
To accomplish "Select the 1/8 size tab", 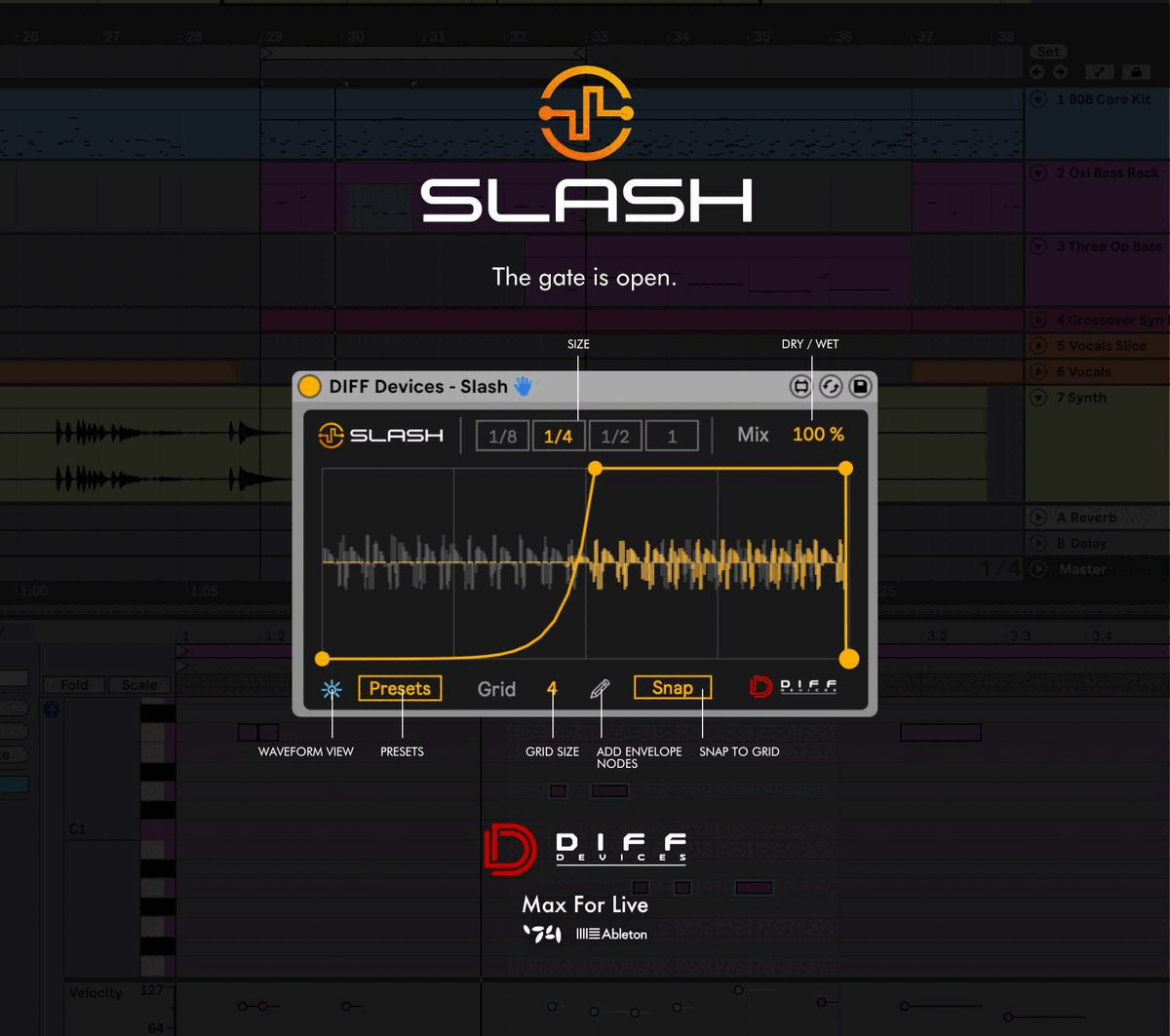I will pyautogui.click(x=503, y=437).
